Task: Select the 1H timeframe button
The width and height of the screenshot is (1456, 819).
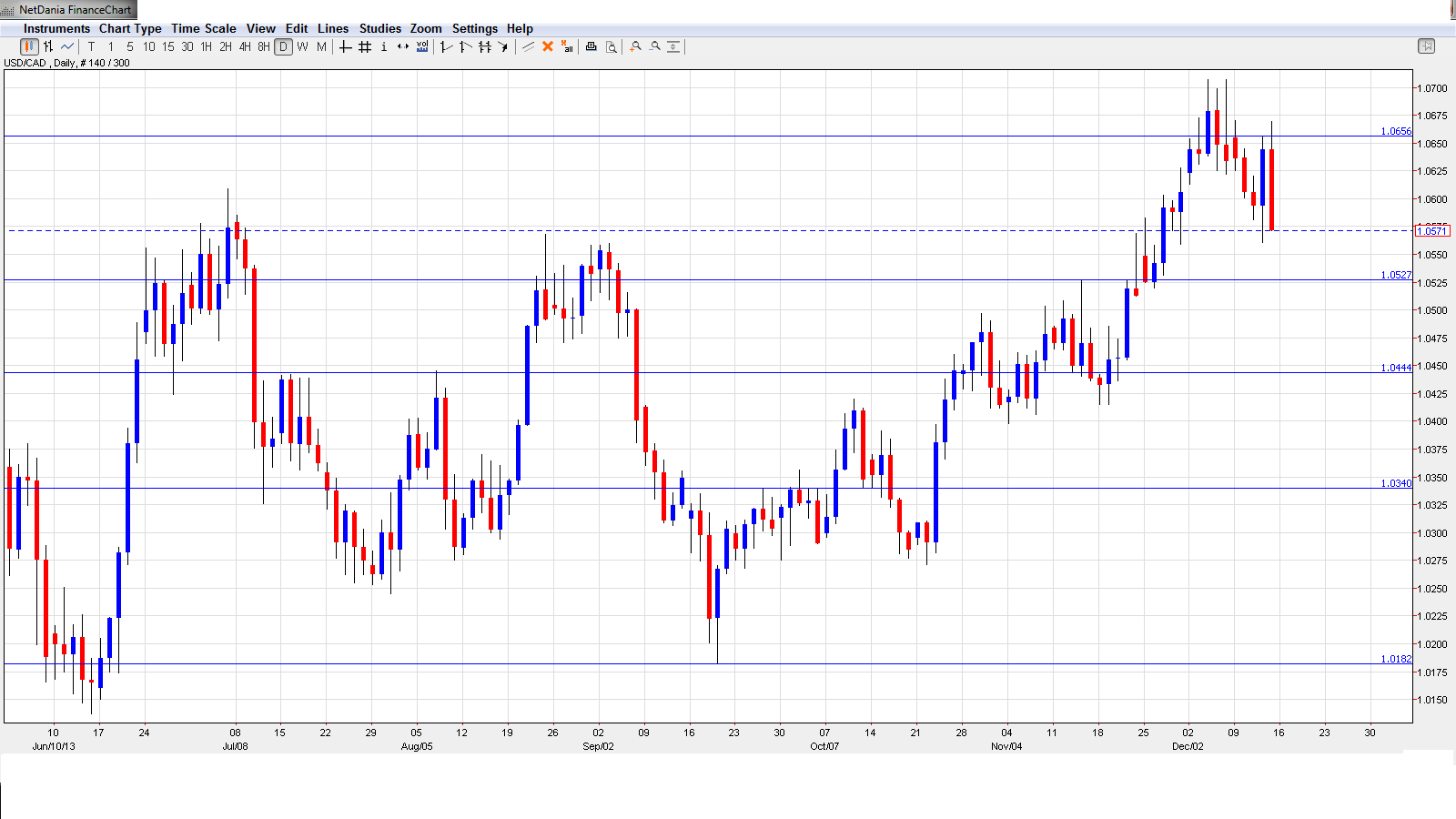Action: click(207, 46)
